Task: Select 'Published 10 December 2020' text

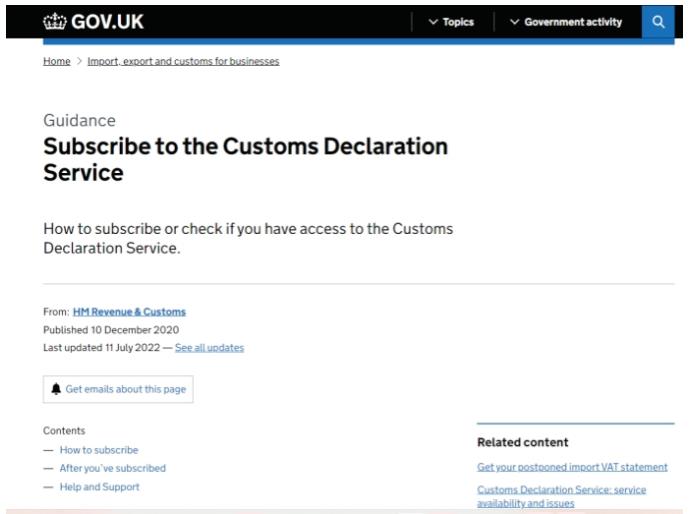Action: [111, 330]
